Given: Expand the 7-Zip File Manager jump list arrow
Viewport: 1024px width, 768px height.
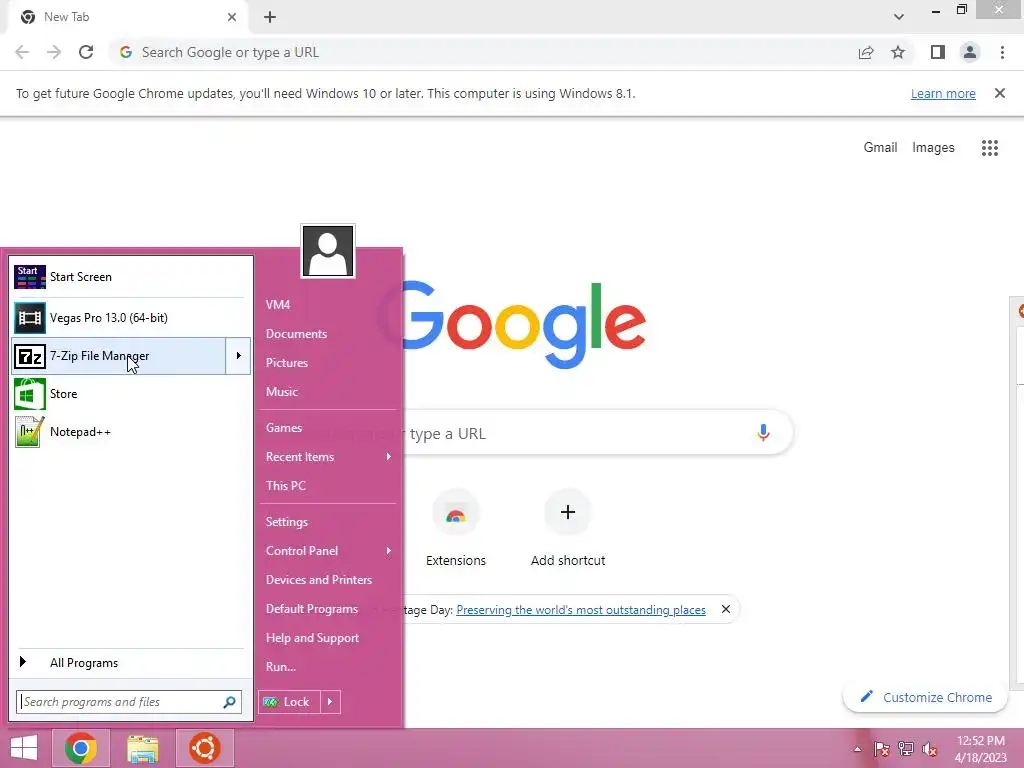Looking at the screenshot, I should click(238, 356).
